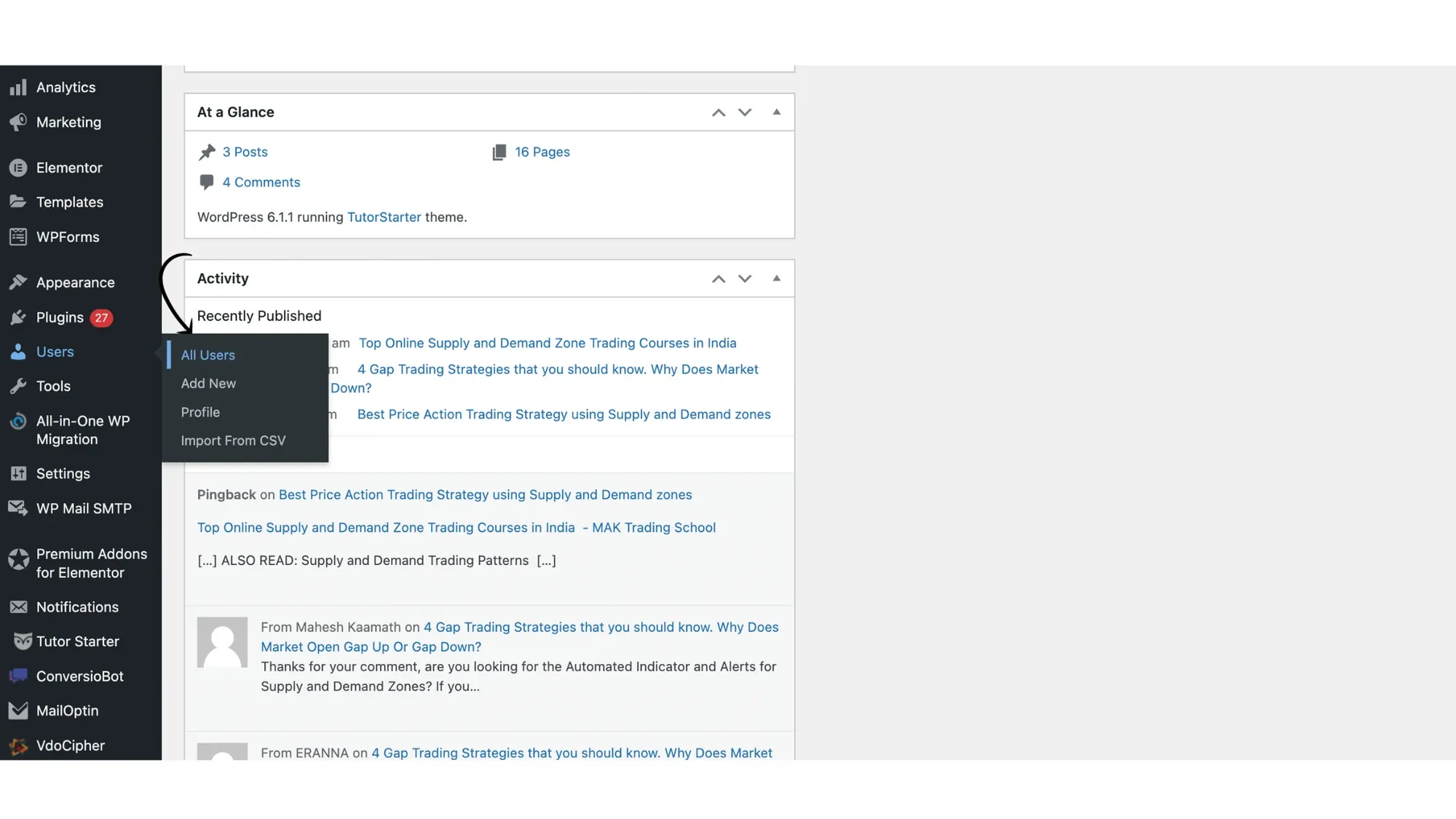Toggle the At a Glance panel triangle
The image size is (1456, 819).
tap(776, 112)
